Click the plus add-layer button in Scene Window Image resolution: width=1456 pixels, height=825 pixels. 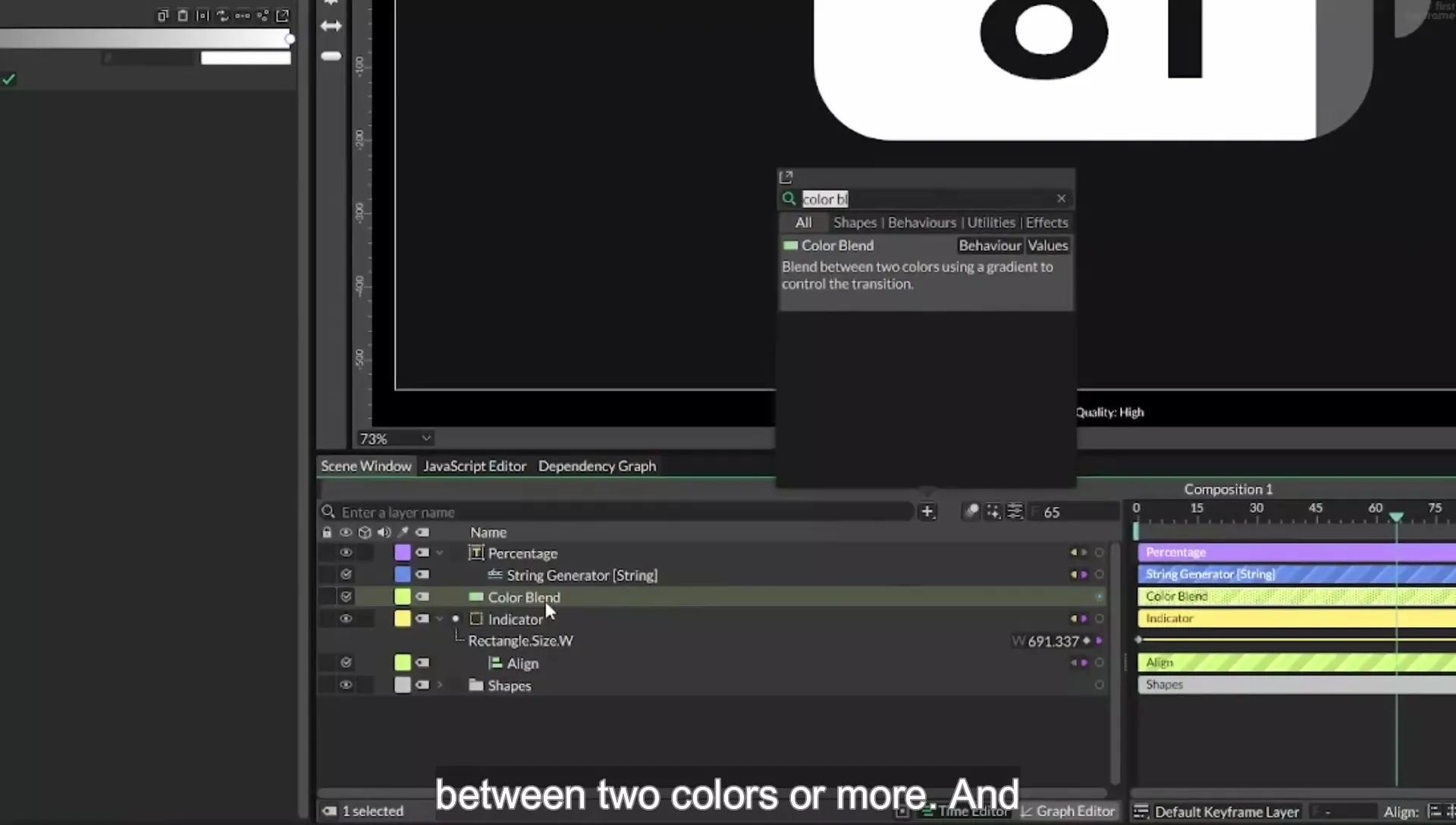pyautogui.click(x=927, y=512)
